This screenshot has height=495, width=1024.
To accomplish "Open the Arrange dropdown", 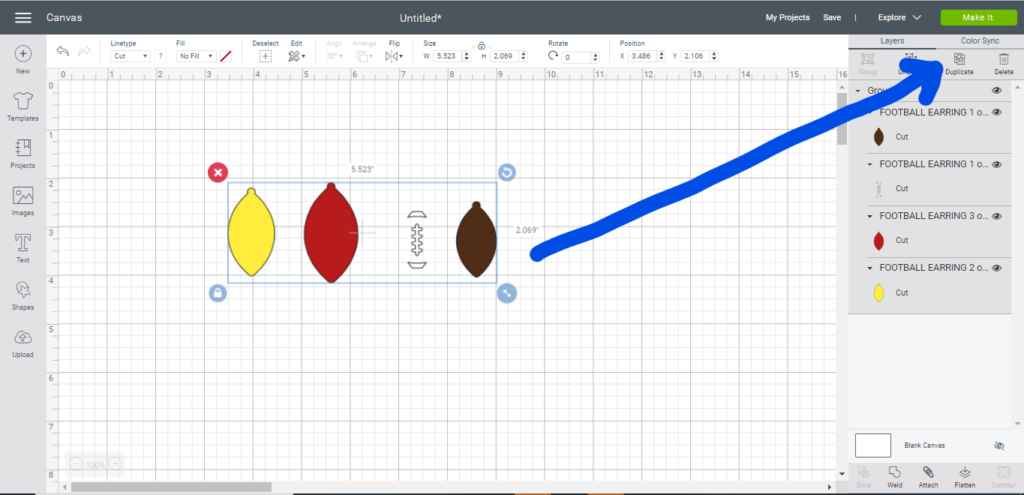I will (363, 57).
